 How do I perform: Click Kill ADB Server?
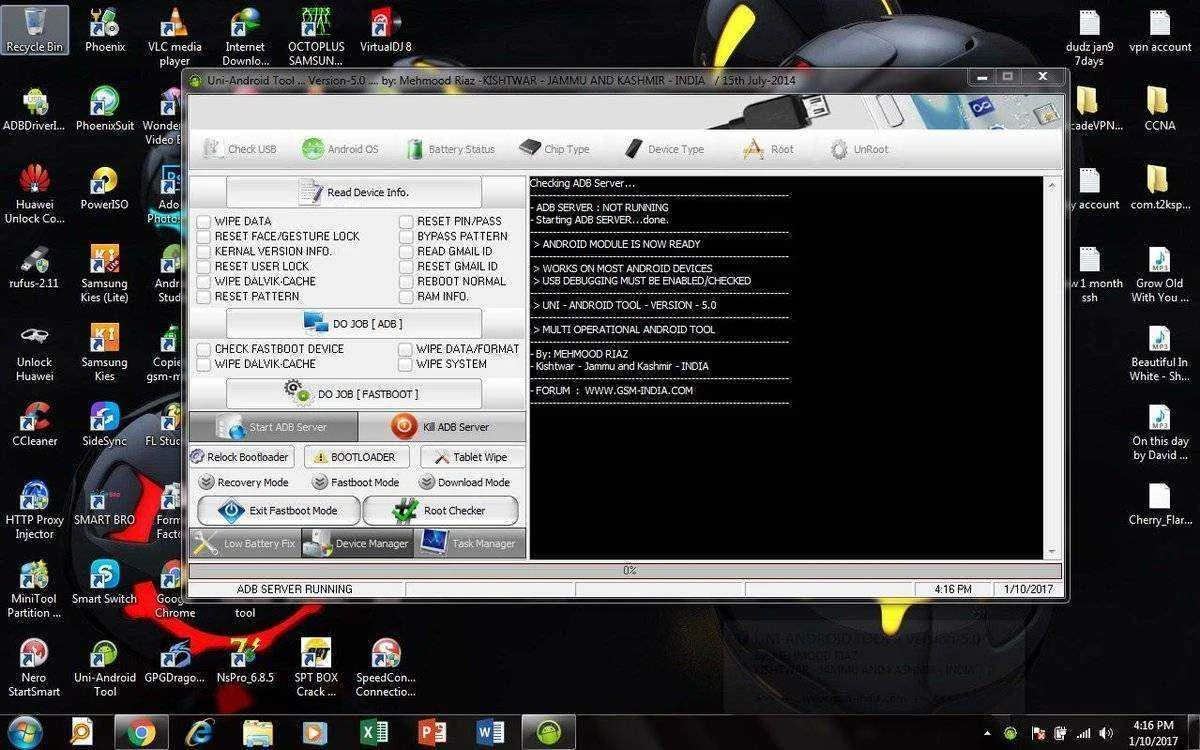coord(441,427)
